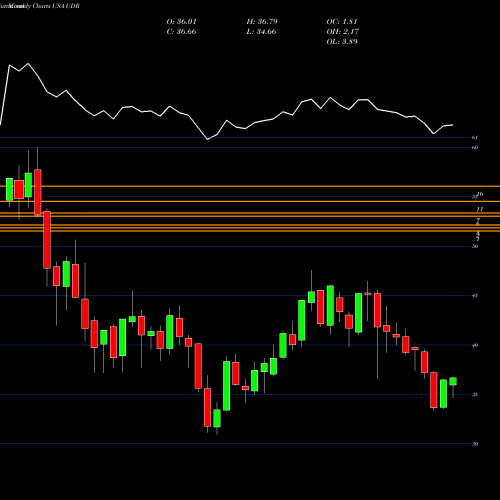The height and width of the screenshot is (500, 500).
Task: Click the close value 'C: 36.66'
Action: (x=182, y=32)
